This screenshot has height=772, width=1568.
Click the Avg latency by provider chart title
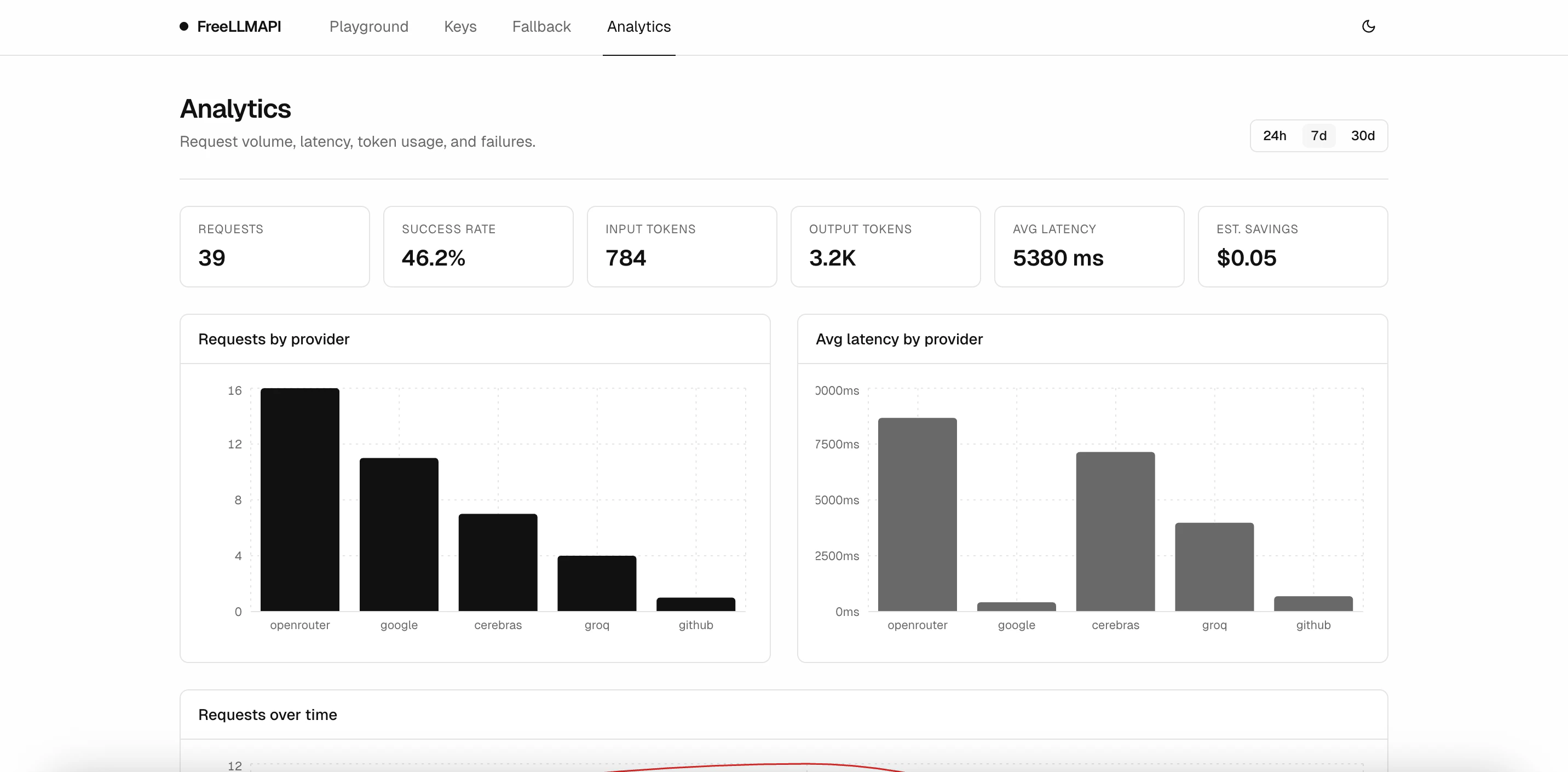[900, 339]
